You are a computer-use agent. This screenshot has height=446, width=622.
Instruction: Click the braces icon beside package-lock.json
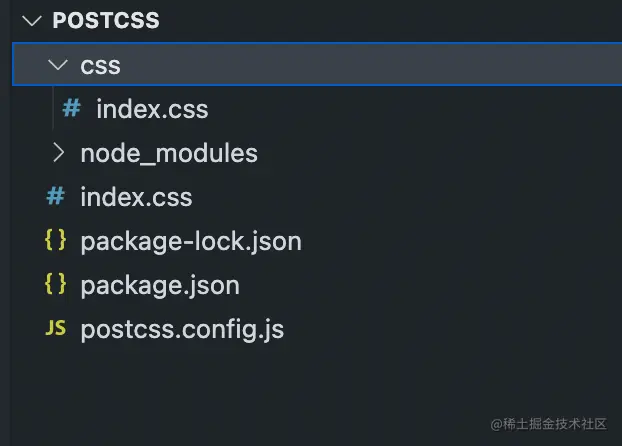[x=55, y=241]
